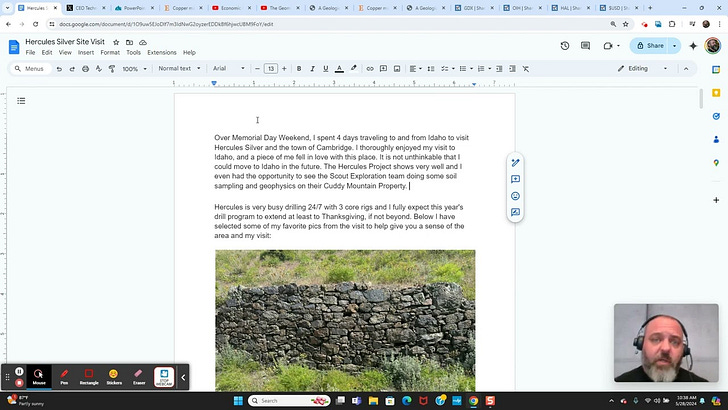This screenshot has width=728, height=410.
Task: Run spelling and grammar check icon
Action: tap(98, 69)
